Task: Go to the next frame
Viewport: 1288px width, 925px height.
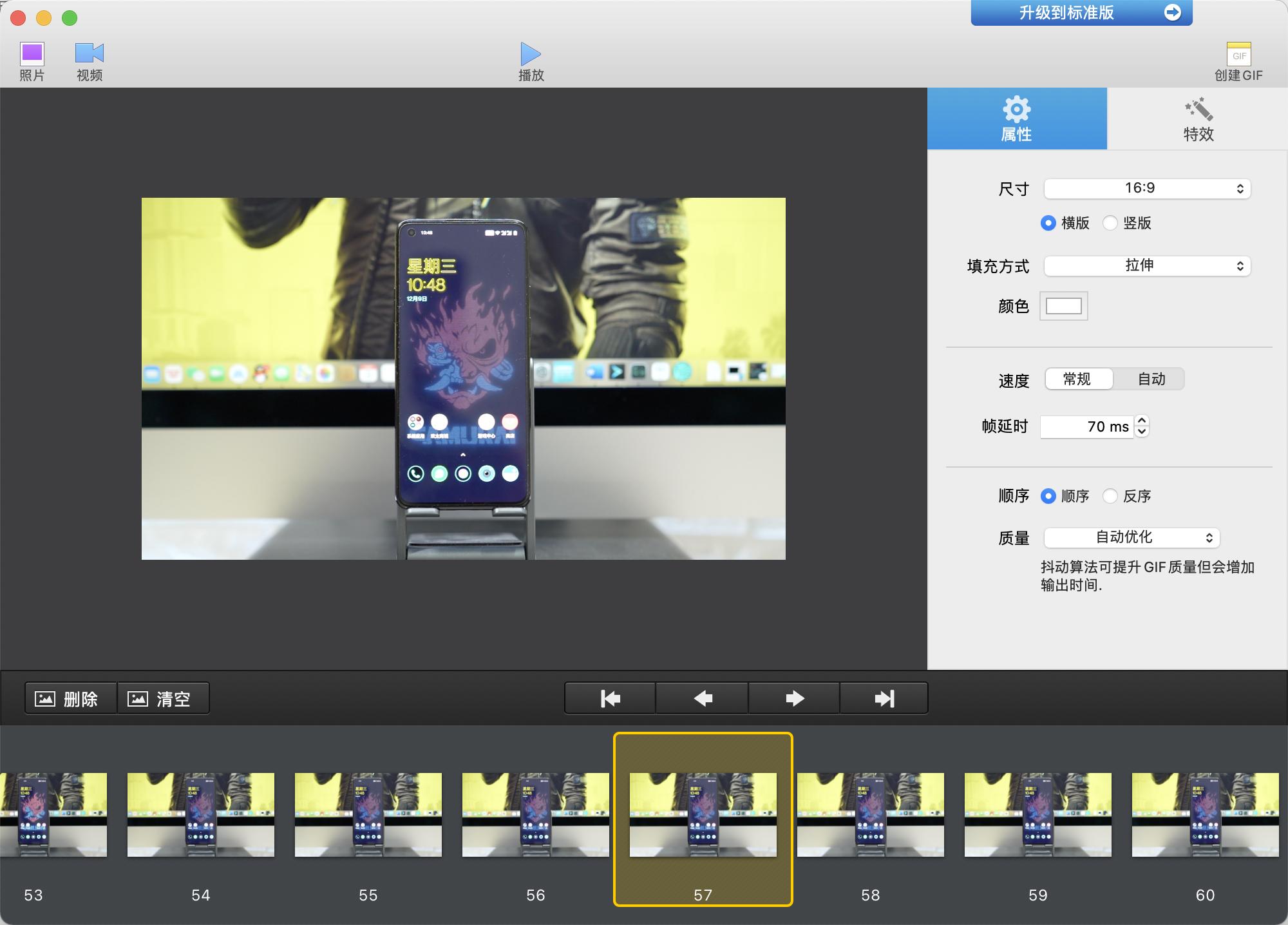Action: (793, 698)
